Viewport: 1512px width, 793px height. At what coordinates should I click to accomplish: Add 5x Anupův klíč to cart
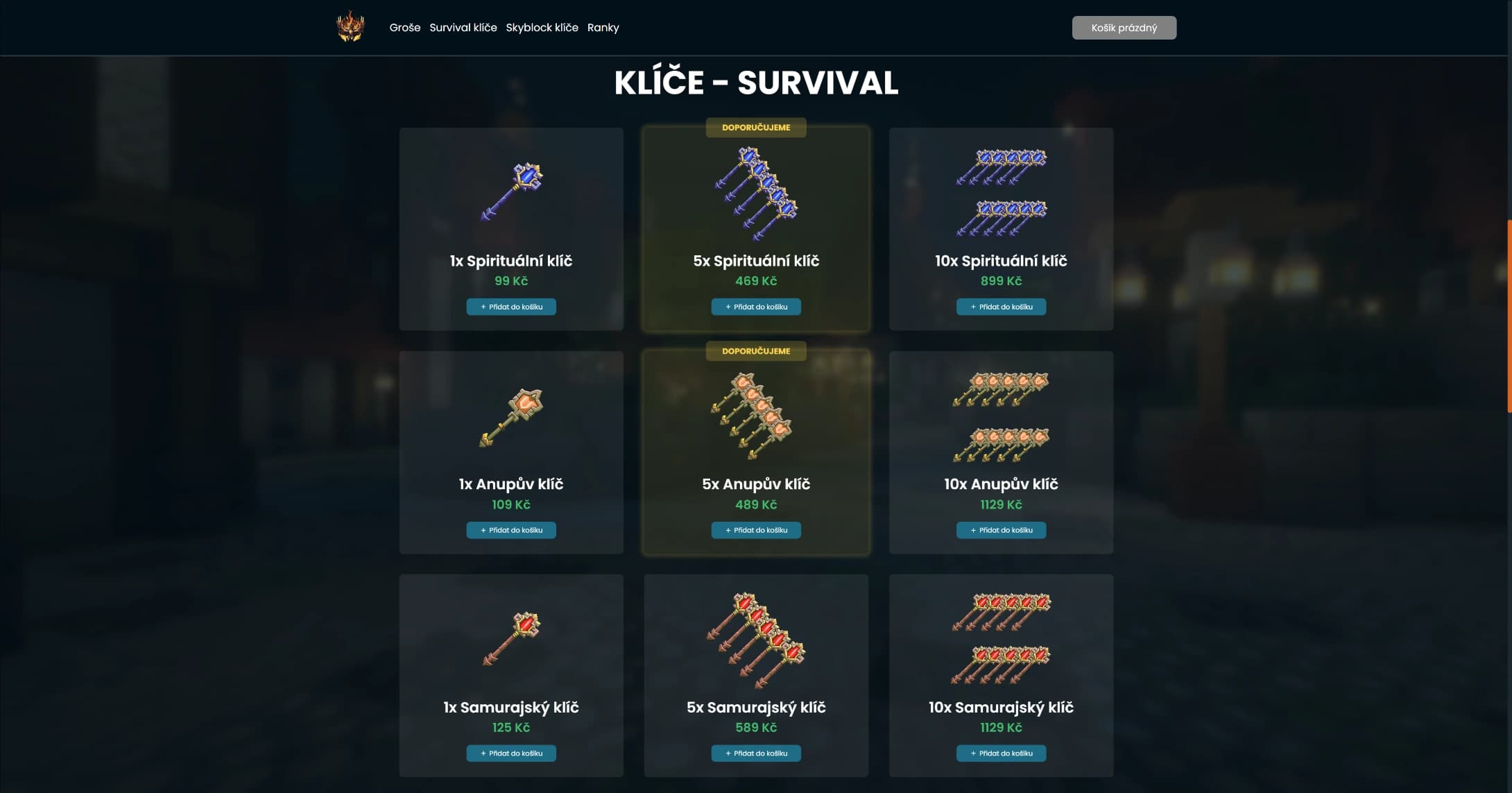tap(756, 530)
